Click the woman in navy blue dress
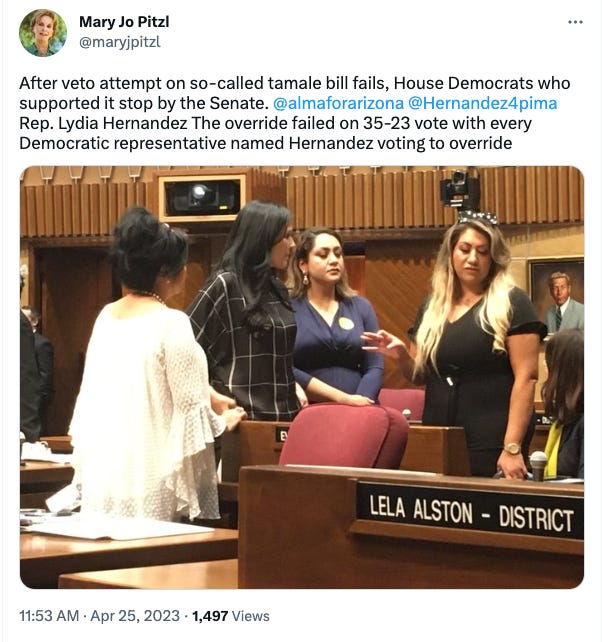 coord(334,319)
